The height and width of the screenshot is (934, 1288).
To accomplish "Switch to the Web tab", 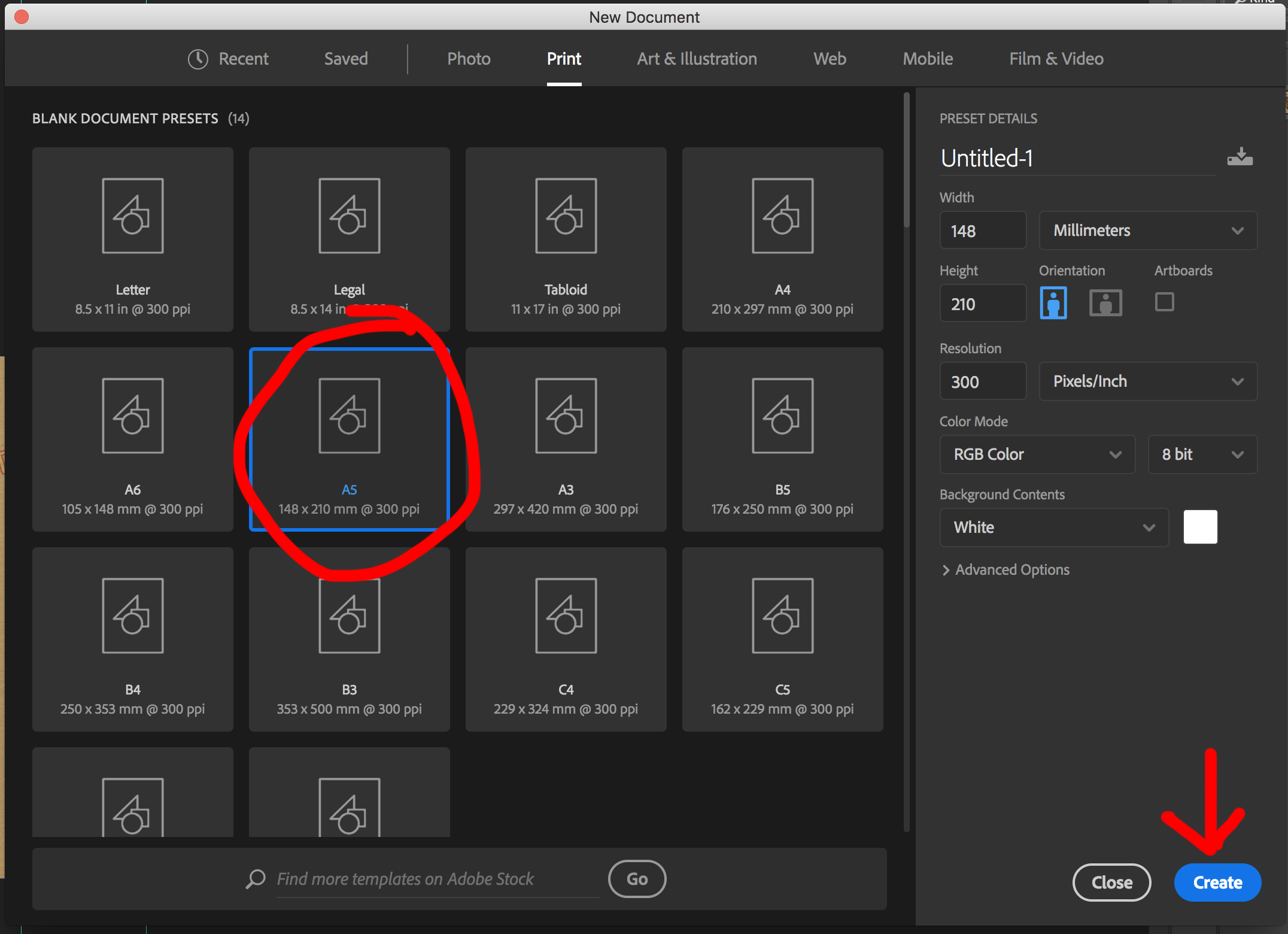I will click(x=830, y=59).
